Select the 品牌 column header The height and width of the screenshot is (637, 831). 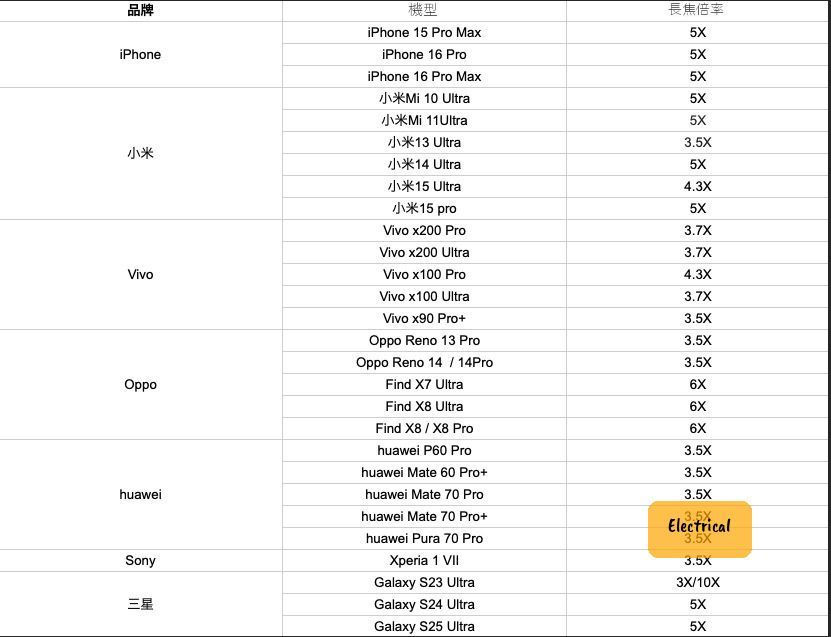[141, 10]
